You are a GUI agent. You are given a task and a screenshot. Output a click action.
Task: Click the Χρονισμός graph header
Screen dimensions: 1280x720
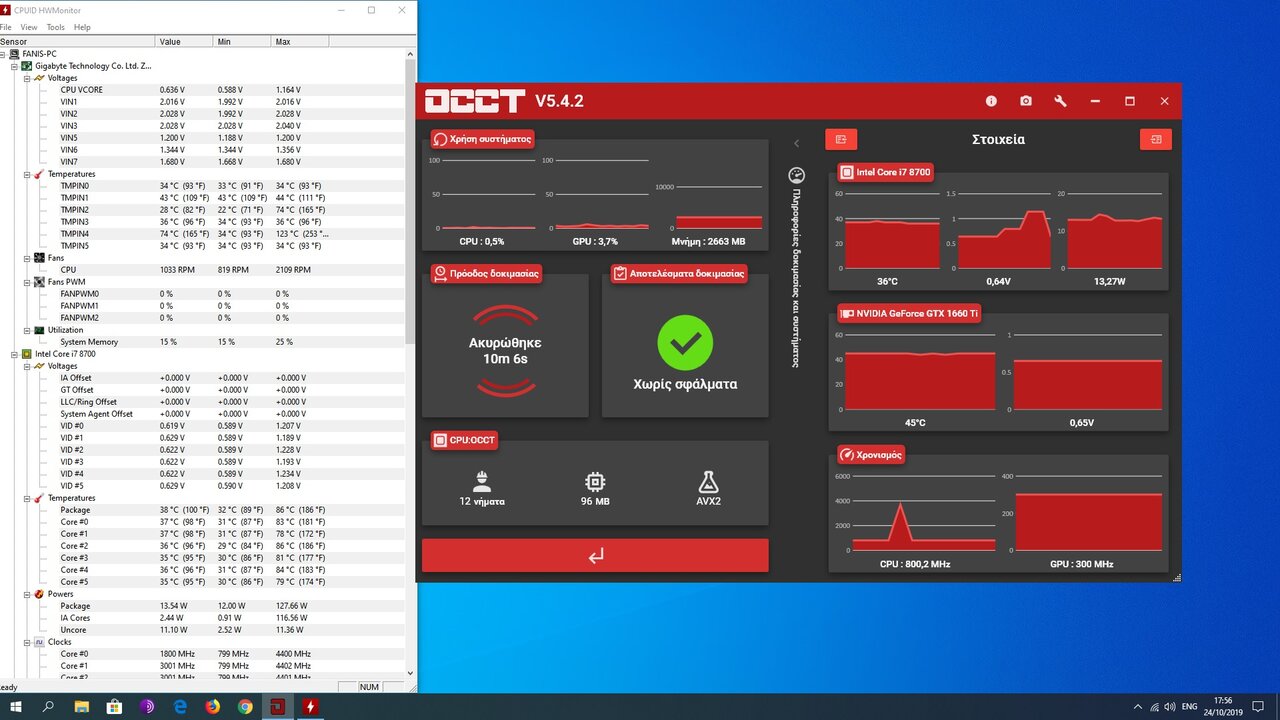pyautogui.click(x=871, y=454)
